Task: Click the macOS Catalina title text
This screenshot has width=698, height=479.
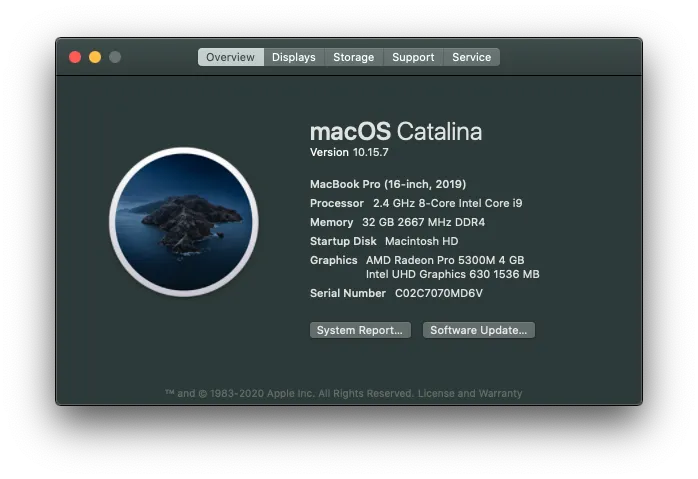Action: coord(396,131)
